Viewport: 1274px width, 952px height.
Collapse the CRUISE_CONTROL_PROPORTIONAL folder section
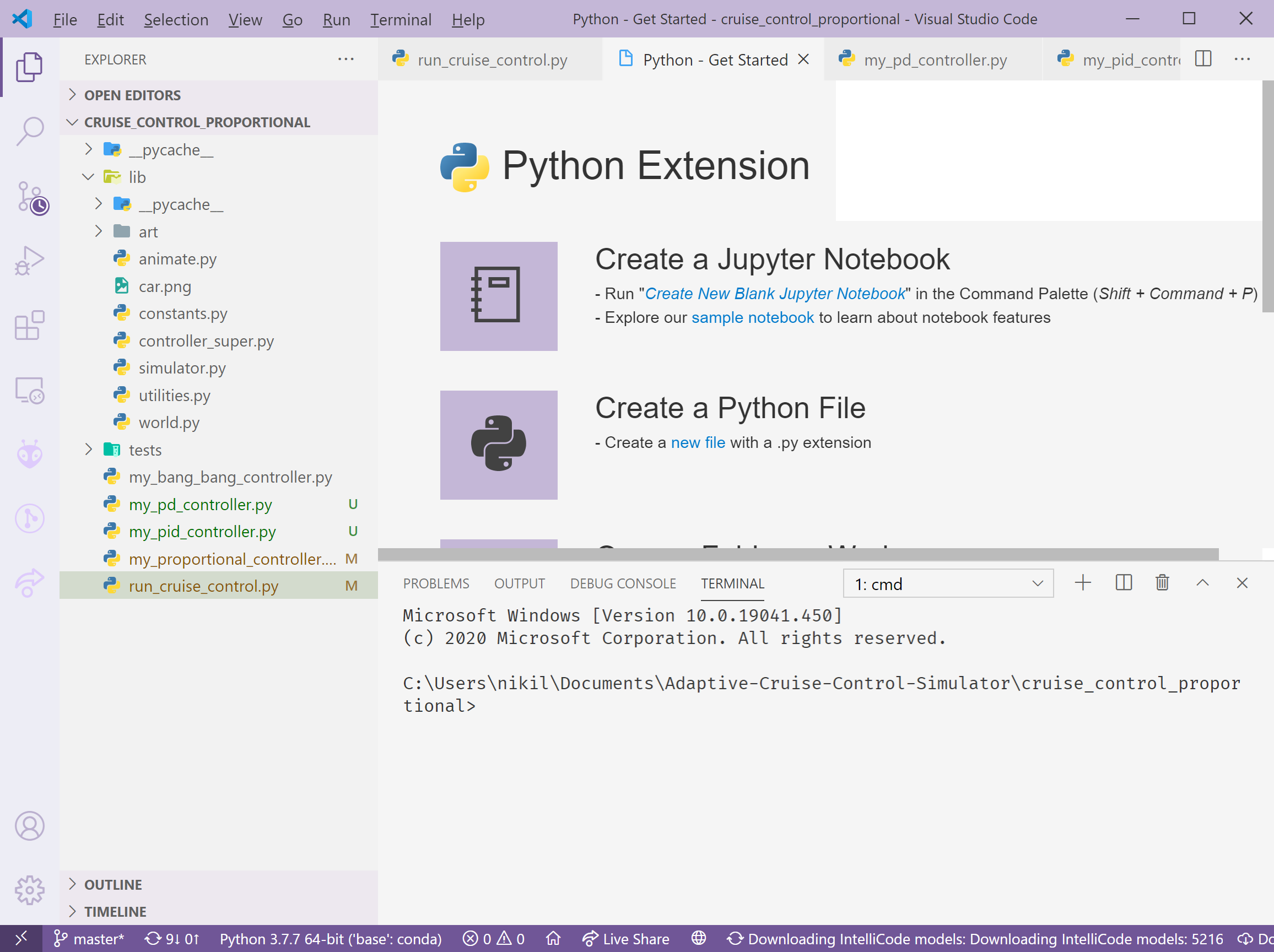tap(219, 122)
